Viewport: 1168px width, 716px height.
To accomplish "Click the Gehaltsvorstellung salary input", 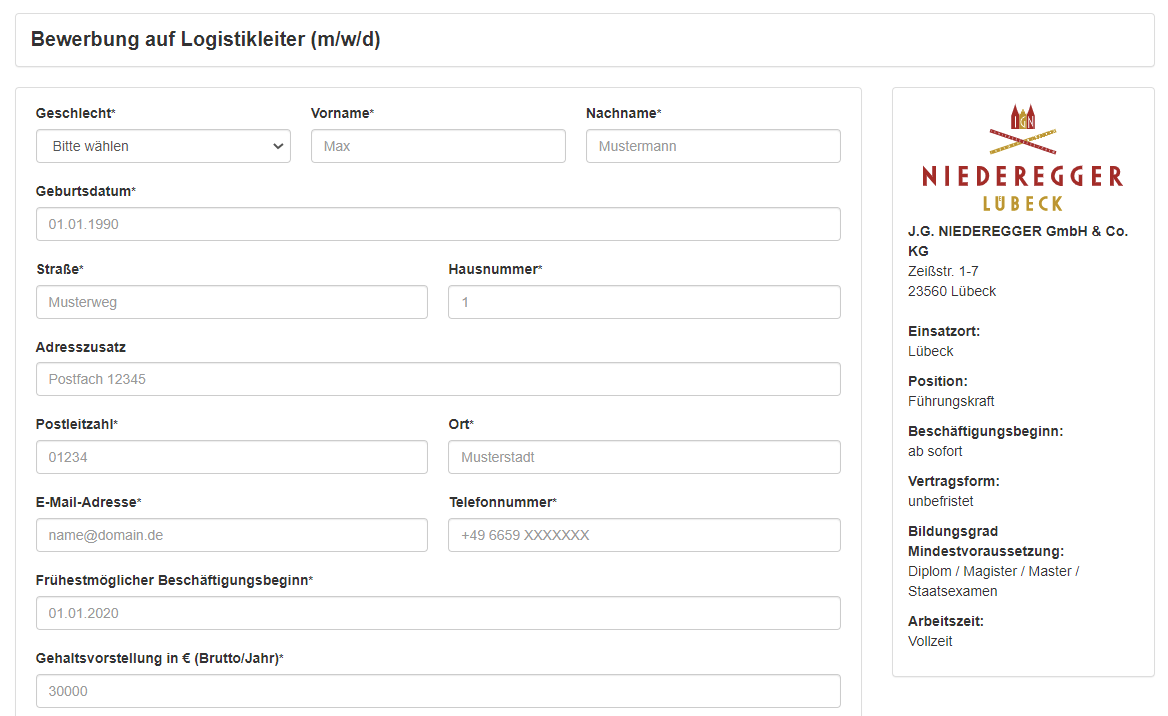I will pos(438,691).
